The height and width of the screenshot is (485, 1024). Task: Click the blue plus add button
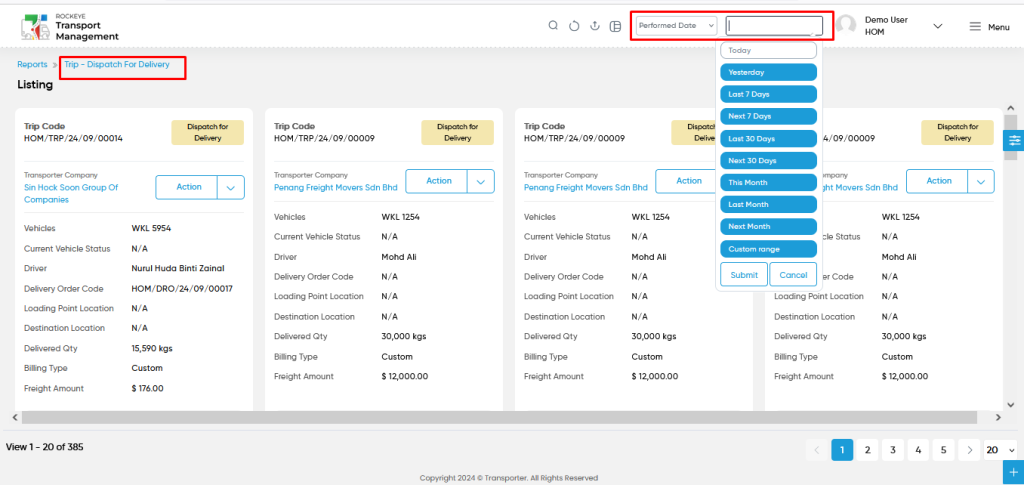point(1014,473)
